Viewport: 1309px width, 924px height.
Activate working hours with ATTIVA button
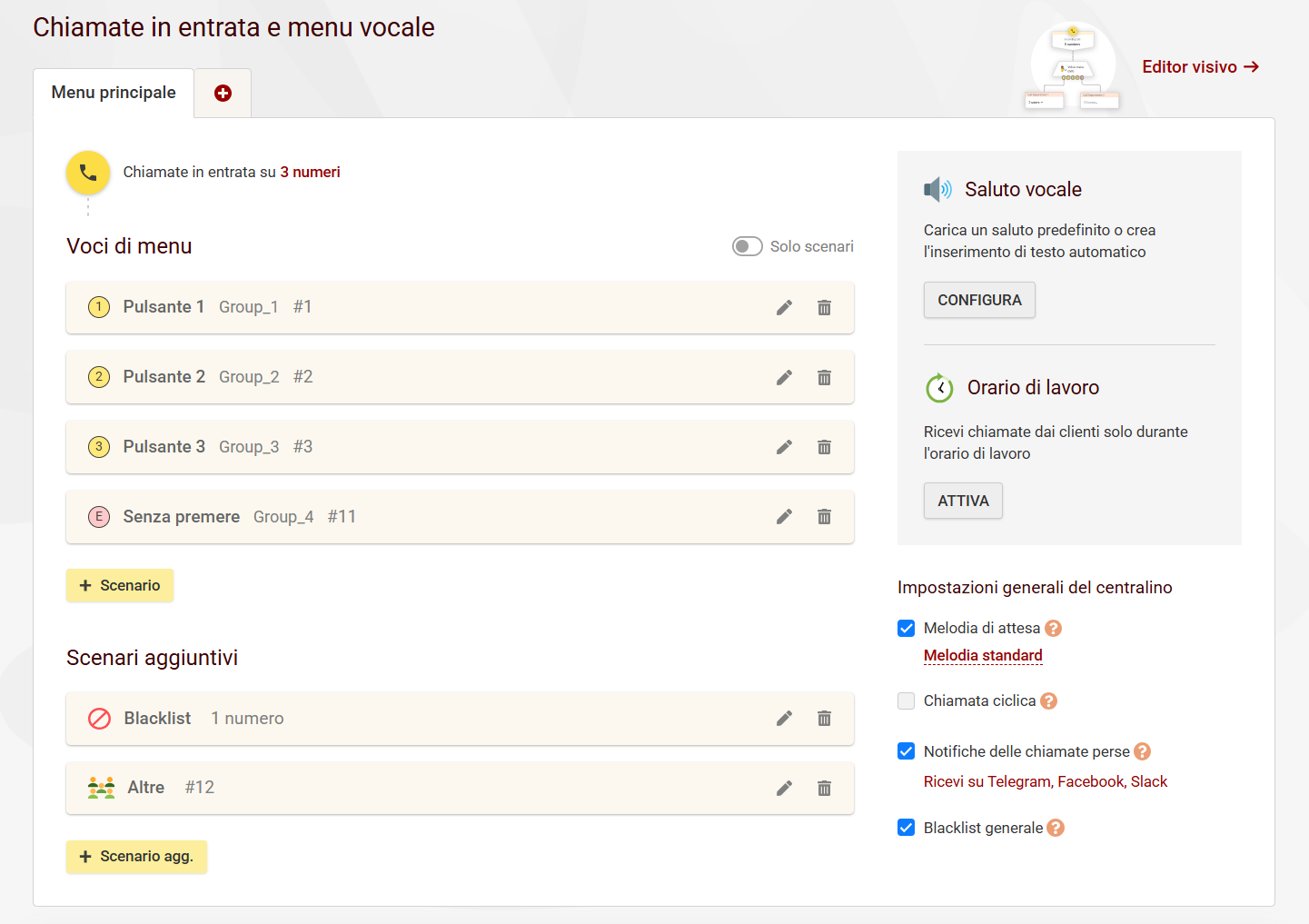click(x=962, y=501)
